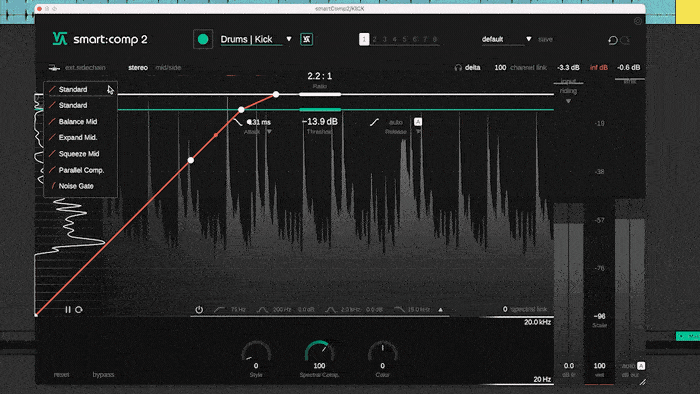Image resolution: width=700 pixels, height=394 pixels.
Task: Click the channel link label
Action: tap(528, 67)
